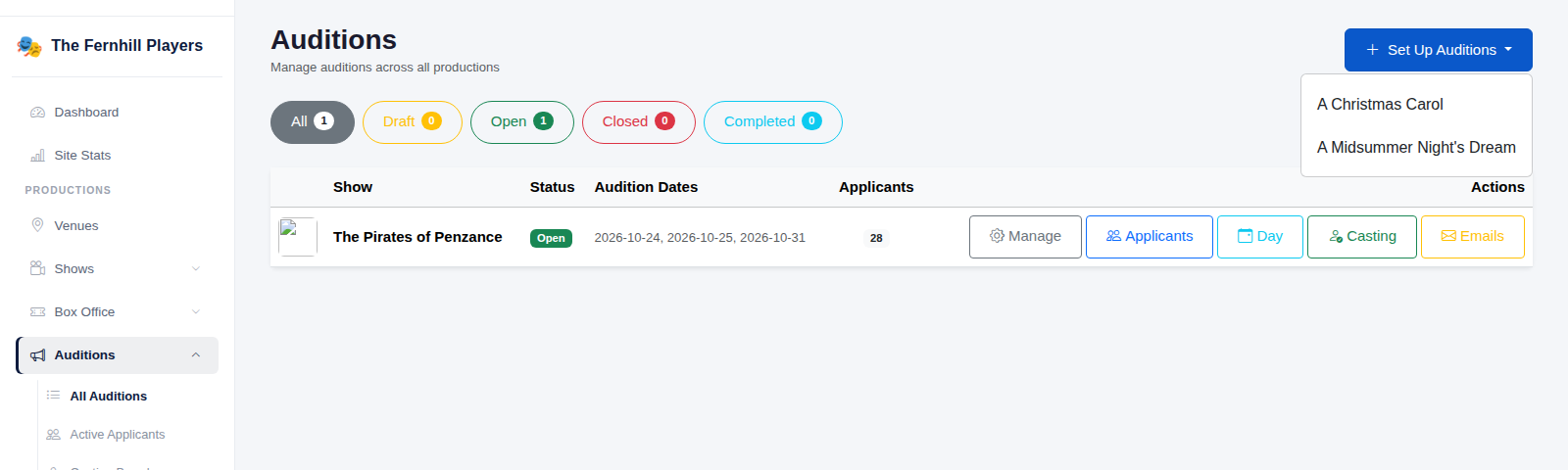Image resolution: width=1568 pixels, height=470 pixels.
Task: Collapse the Auditions submenu chevron
Action: tap(196, 355)
